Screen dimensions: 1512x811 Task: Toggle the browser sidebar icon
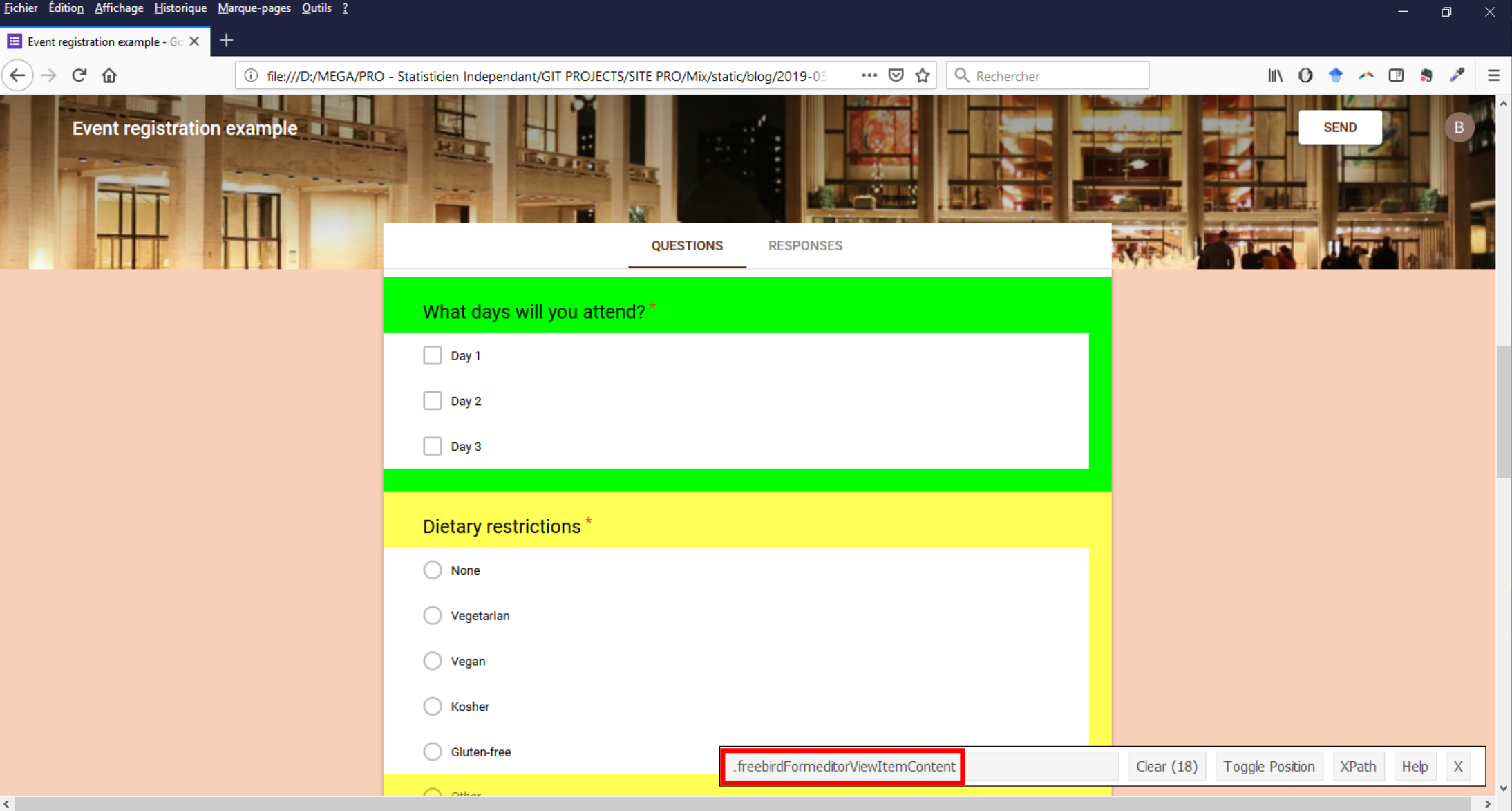tap(1397, 75)
